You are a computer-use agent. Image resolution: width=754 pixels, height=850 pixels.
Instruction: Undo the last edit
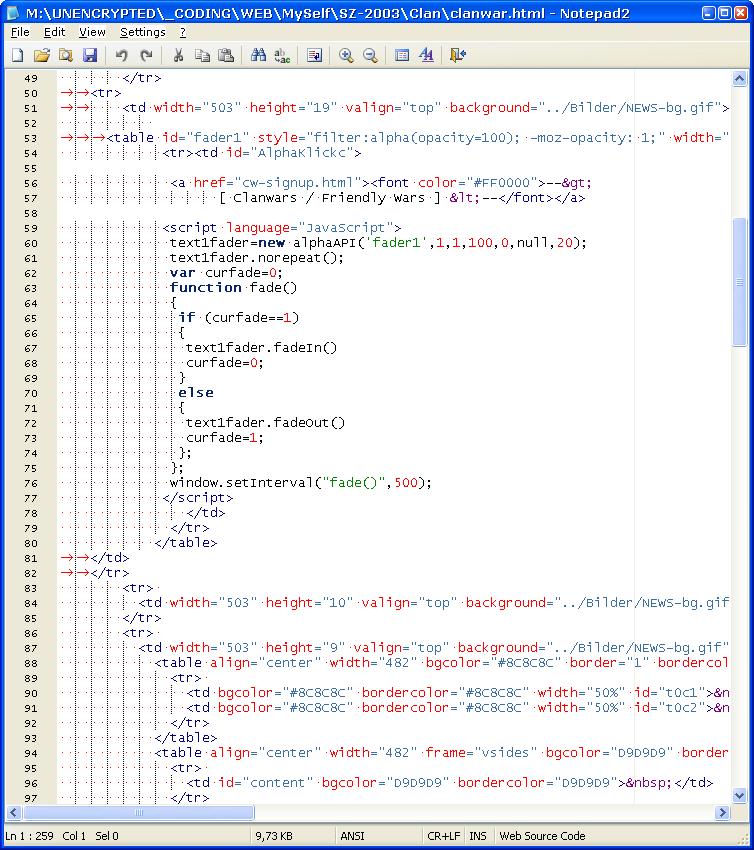121,55
